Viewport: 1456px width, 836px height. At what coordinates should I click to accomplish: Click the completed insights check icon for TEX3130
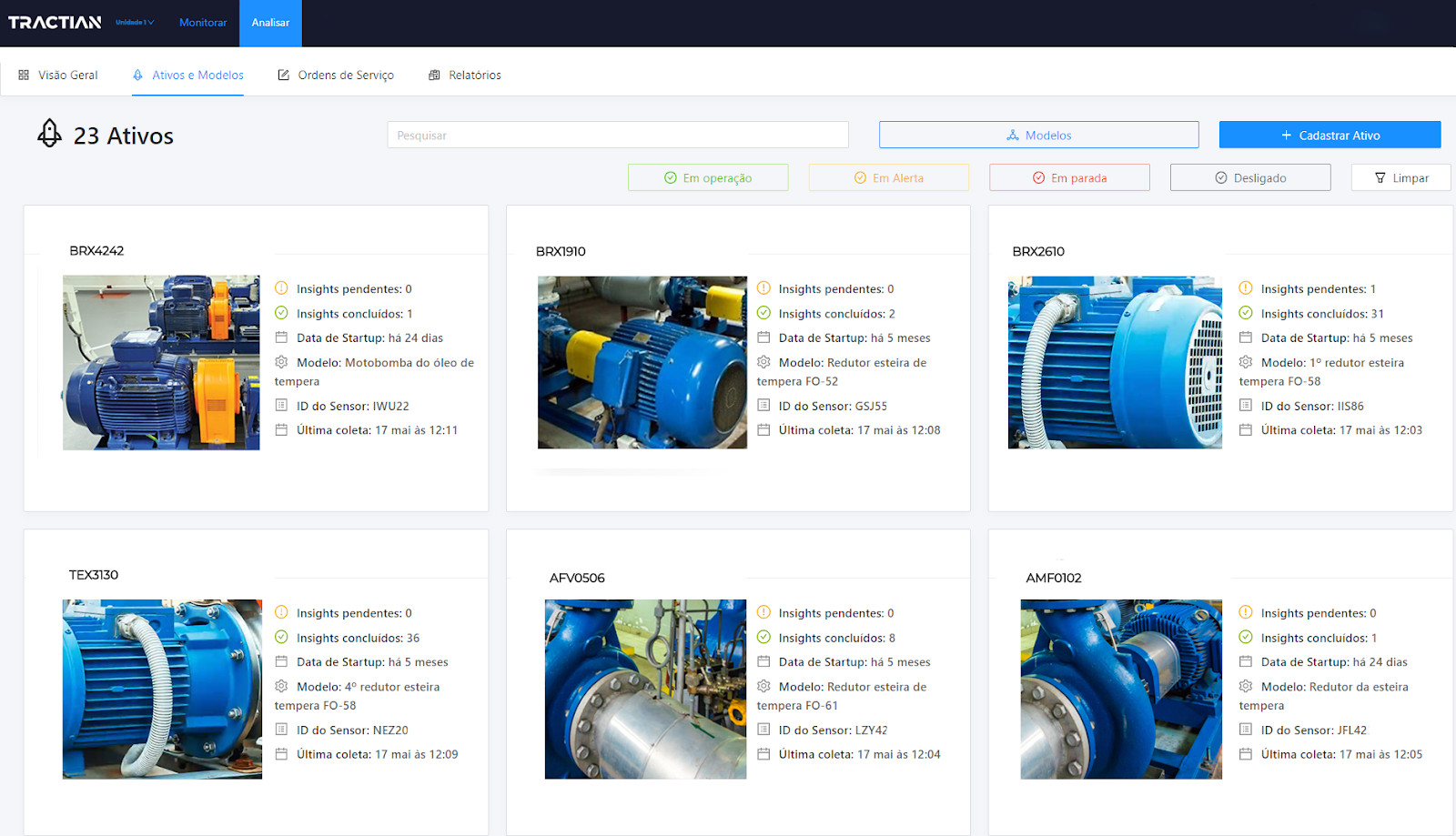[281, 637]
